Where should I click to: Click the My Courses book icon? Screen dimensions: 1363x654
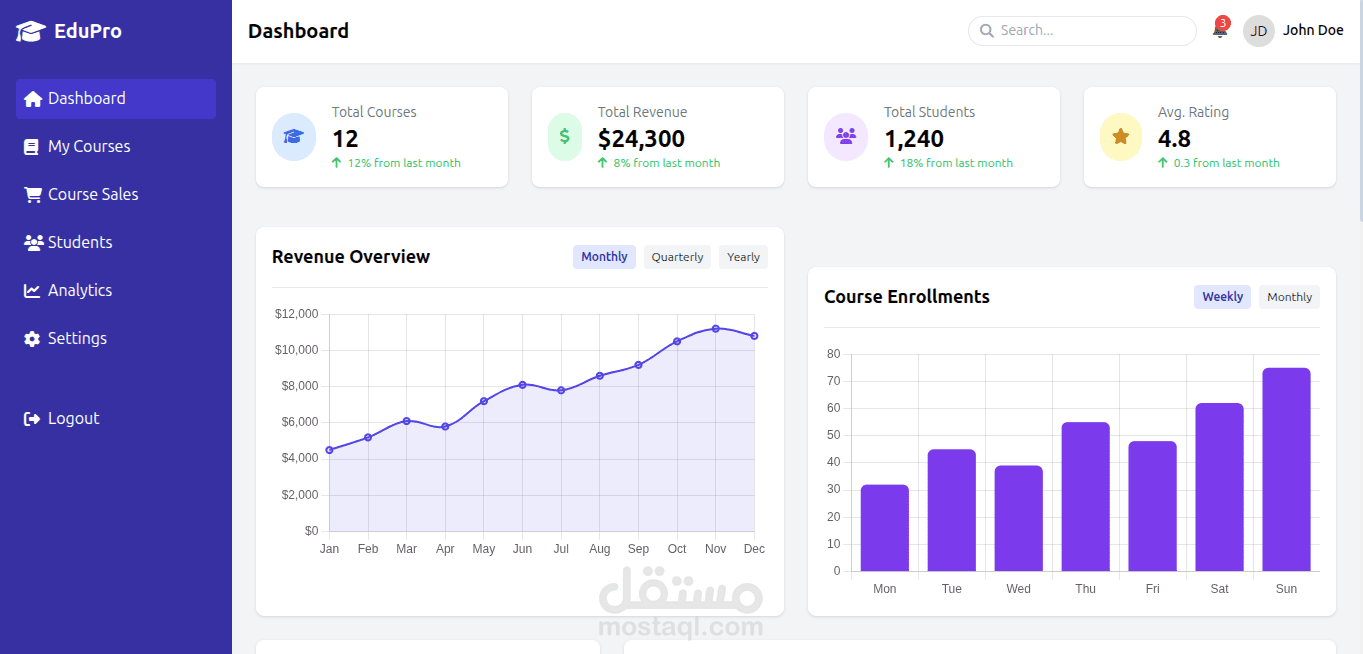[31, 147]
